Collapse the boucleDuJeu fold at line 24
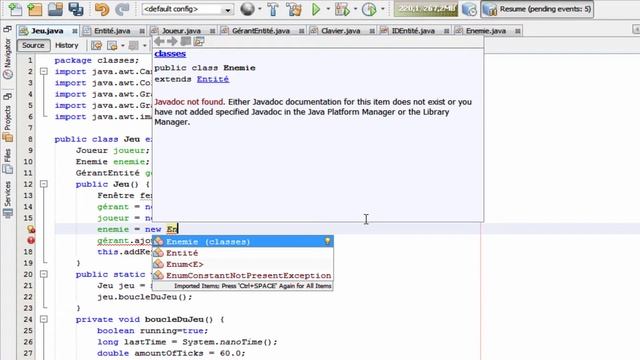The height and width of the screenshot is (360, 640). point(44,319)
